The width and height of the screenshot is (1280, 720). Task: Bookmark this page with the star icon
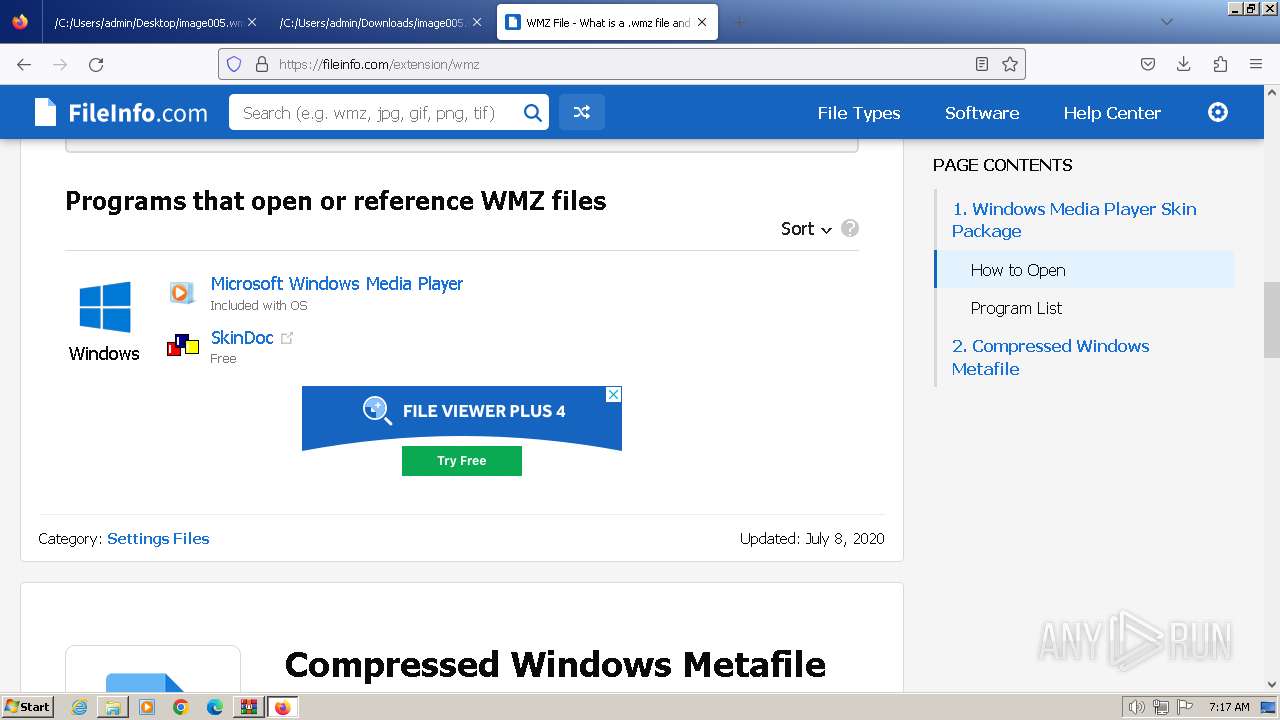(1010, 64)
